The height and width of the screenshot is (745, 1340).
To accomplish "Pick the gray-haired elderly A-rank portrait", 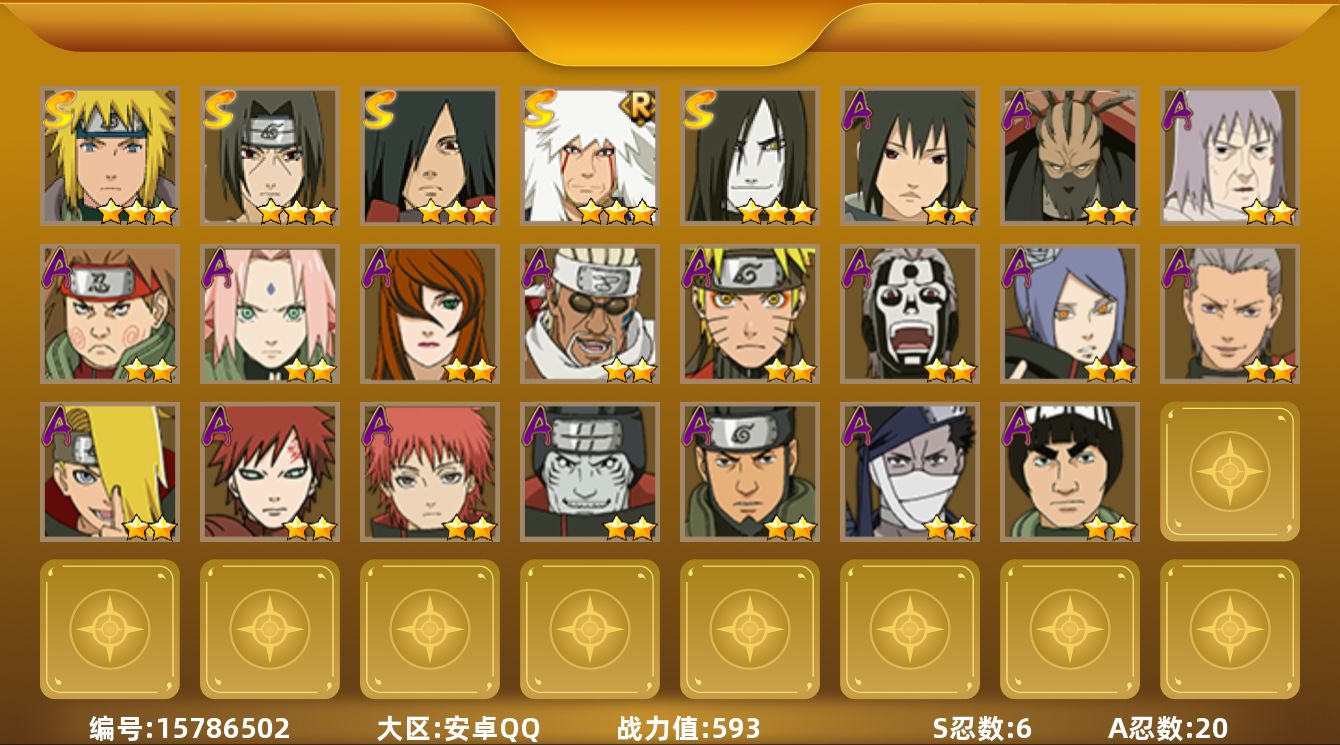I will pos(1229,156).
